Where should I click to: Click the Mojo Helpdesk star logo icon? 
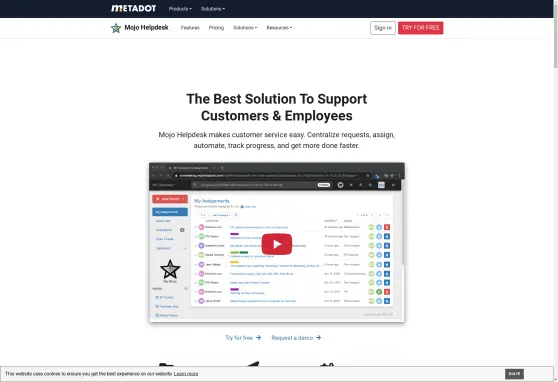(116, 28)
